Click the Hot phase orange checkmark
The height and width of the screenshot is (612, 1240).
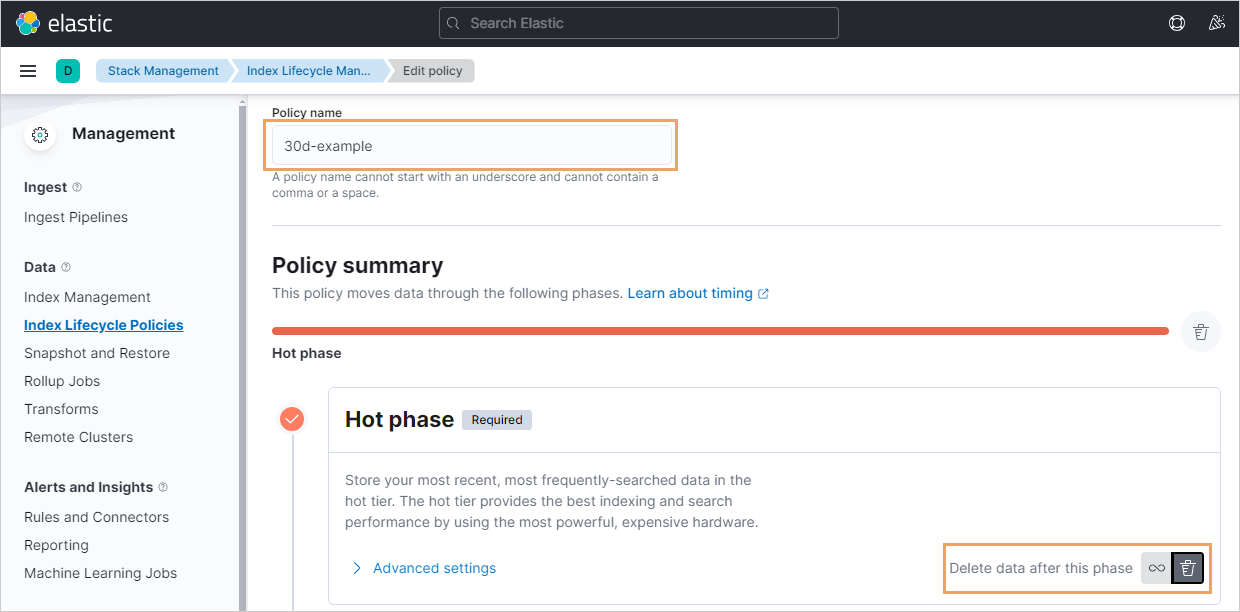pos(292,419)
